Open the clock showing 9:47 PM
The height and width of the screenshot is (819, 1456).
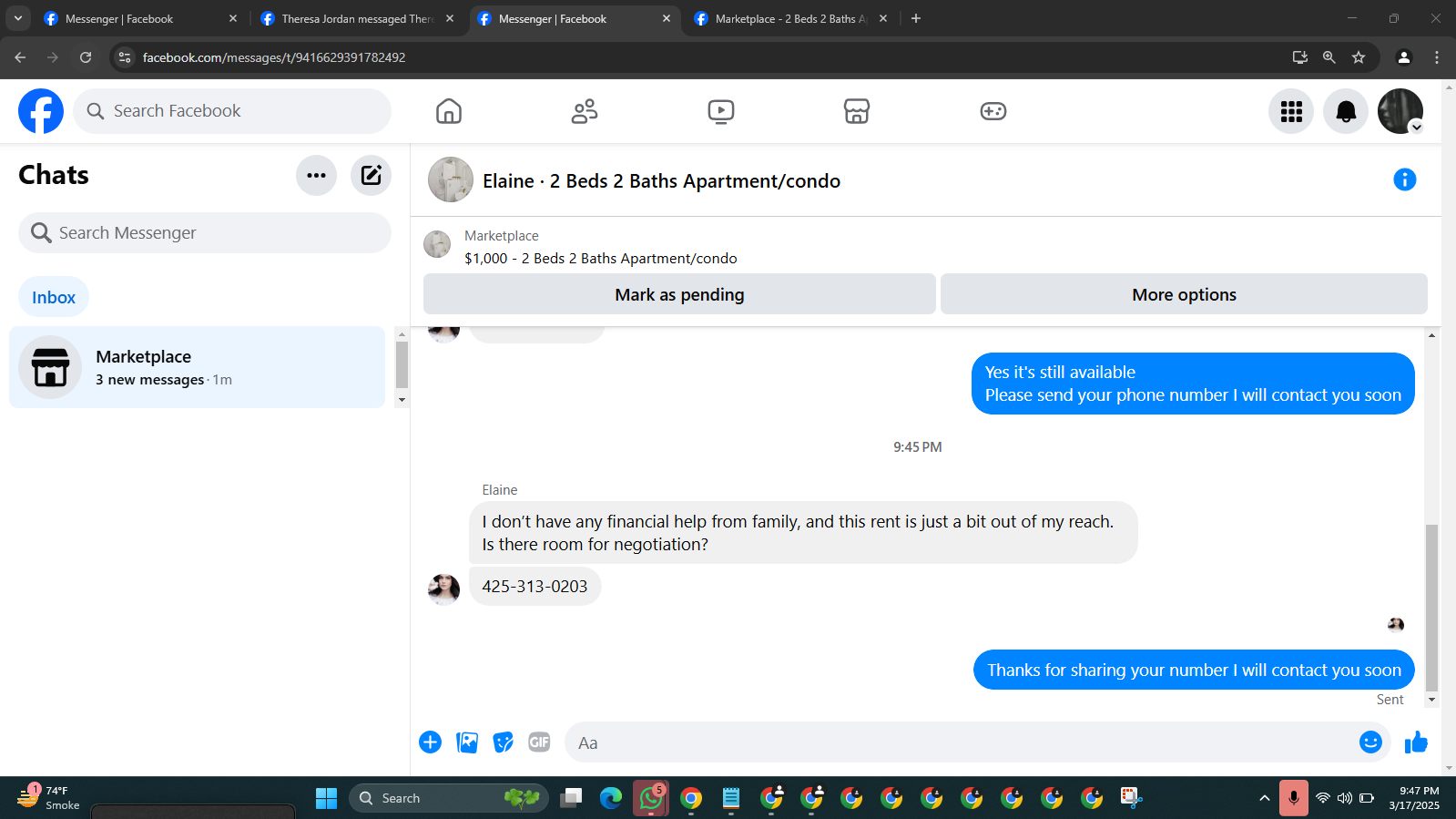[1414, 798]
